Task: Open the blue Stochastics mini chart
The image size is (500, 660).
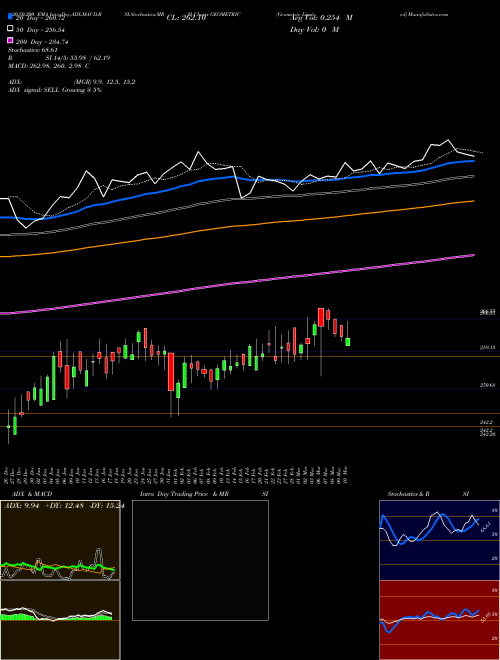Action: pos(439,540)
